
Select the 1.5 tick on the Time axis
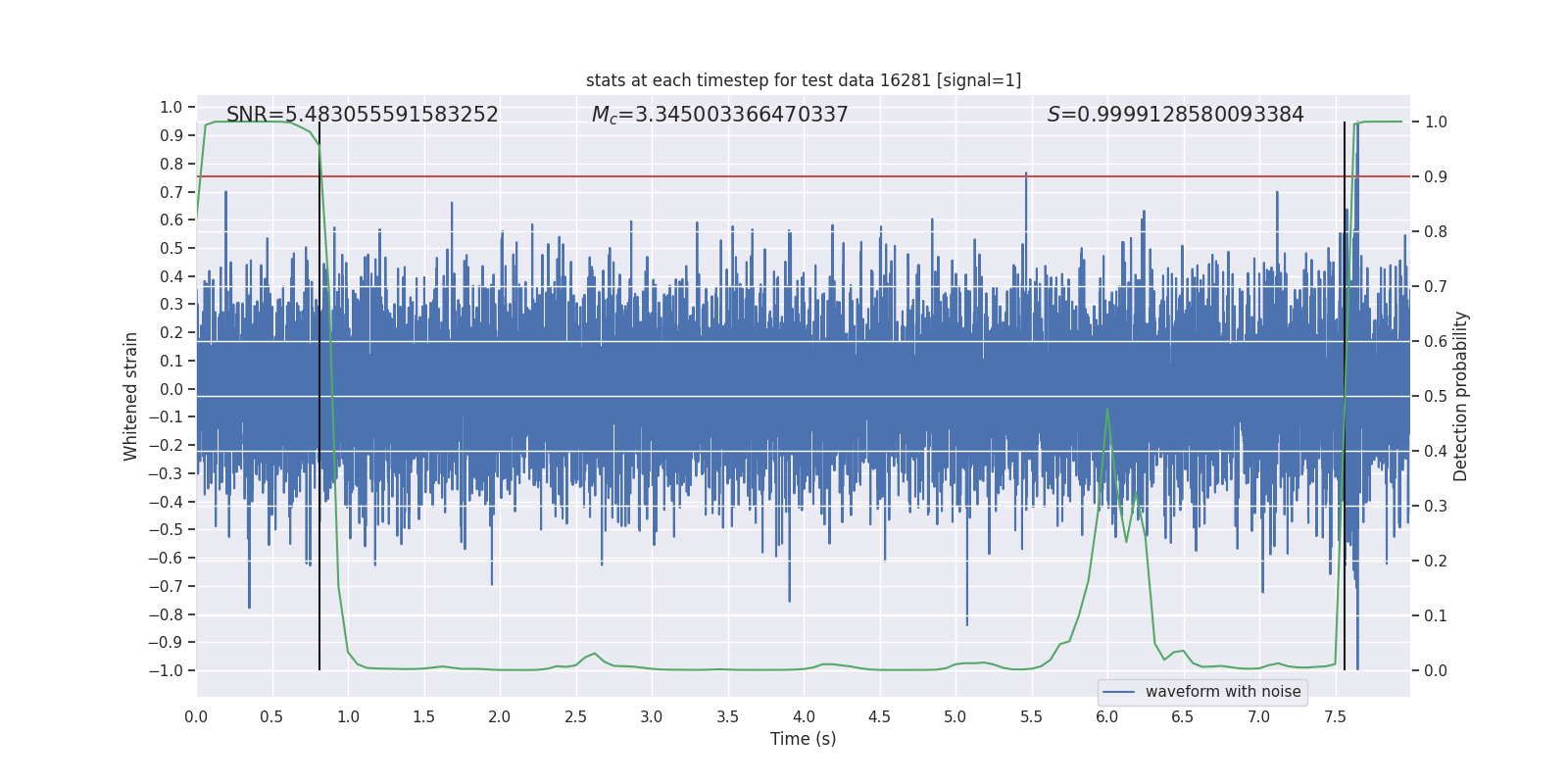tap(423, 716)
